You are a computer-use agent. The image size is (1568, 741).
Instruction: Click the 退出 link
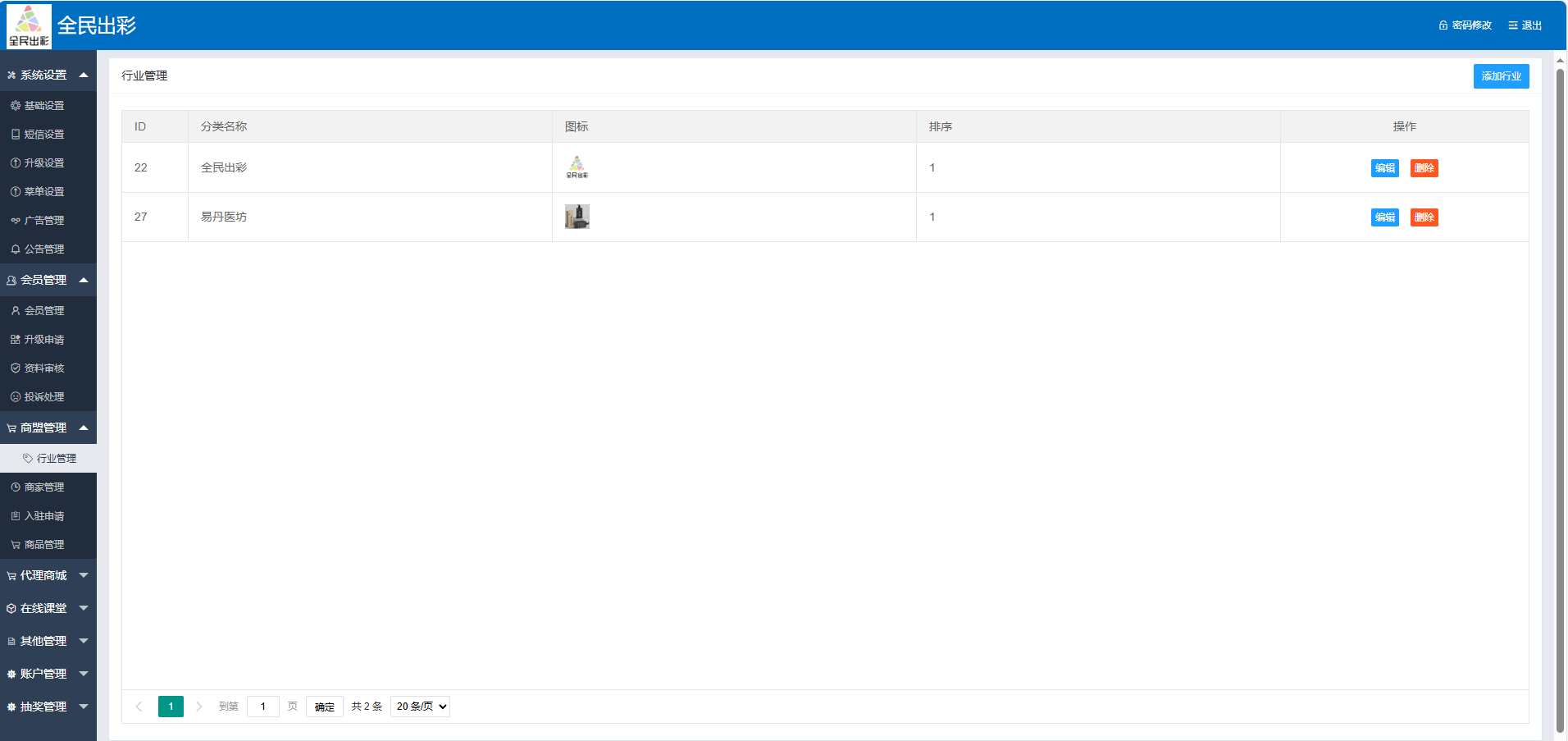click(x=1525, y=25)
